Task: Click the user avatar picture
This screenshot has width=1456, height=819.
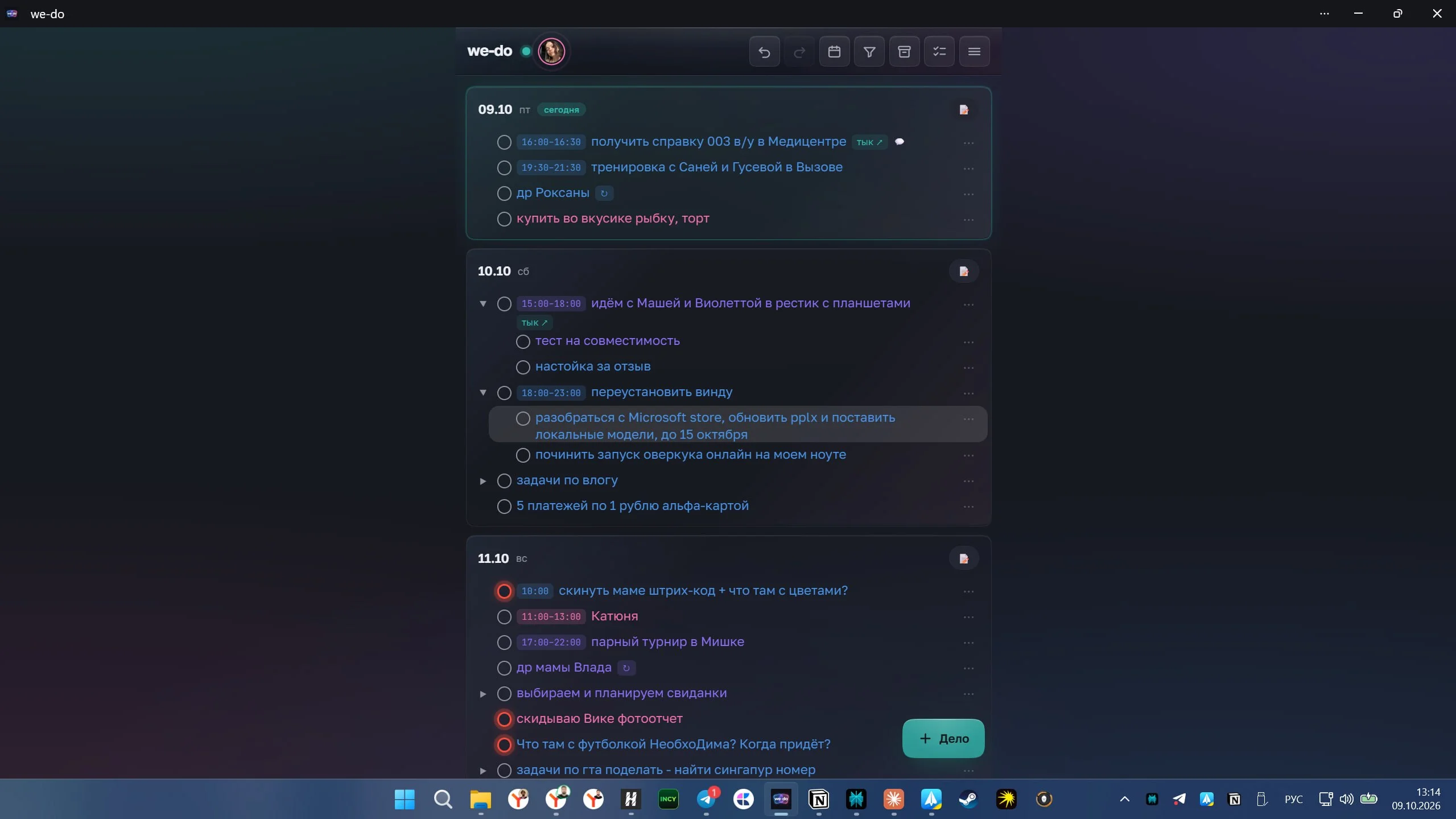Action: [x=551, y=51]
